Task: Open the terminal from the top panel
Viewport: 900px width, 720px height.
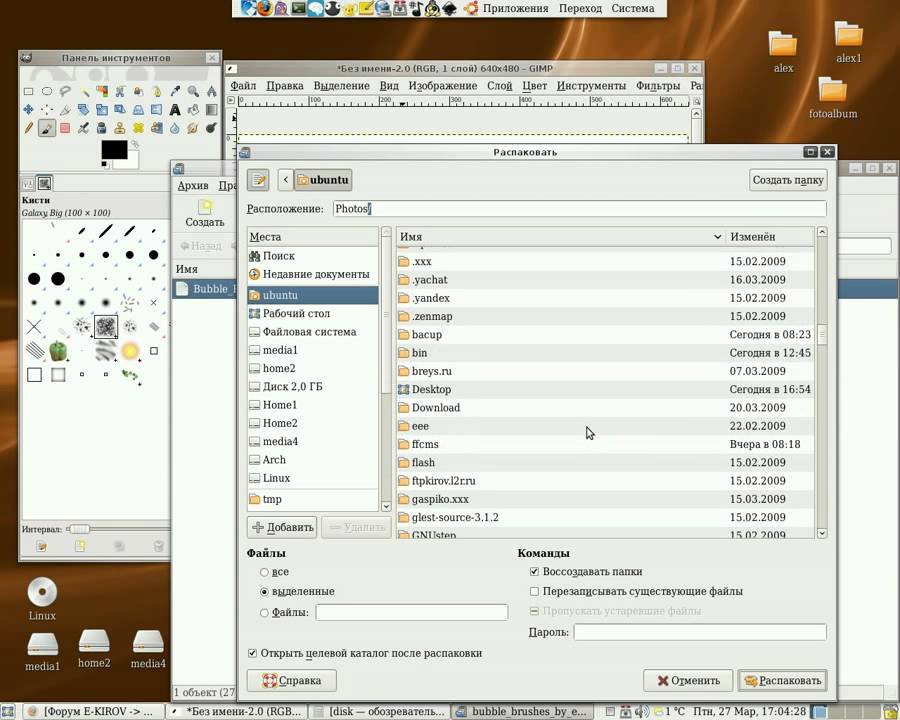Action: (298, 8)
